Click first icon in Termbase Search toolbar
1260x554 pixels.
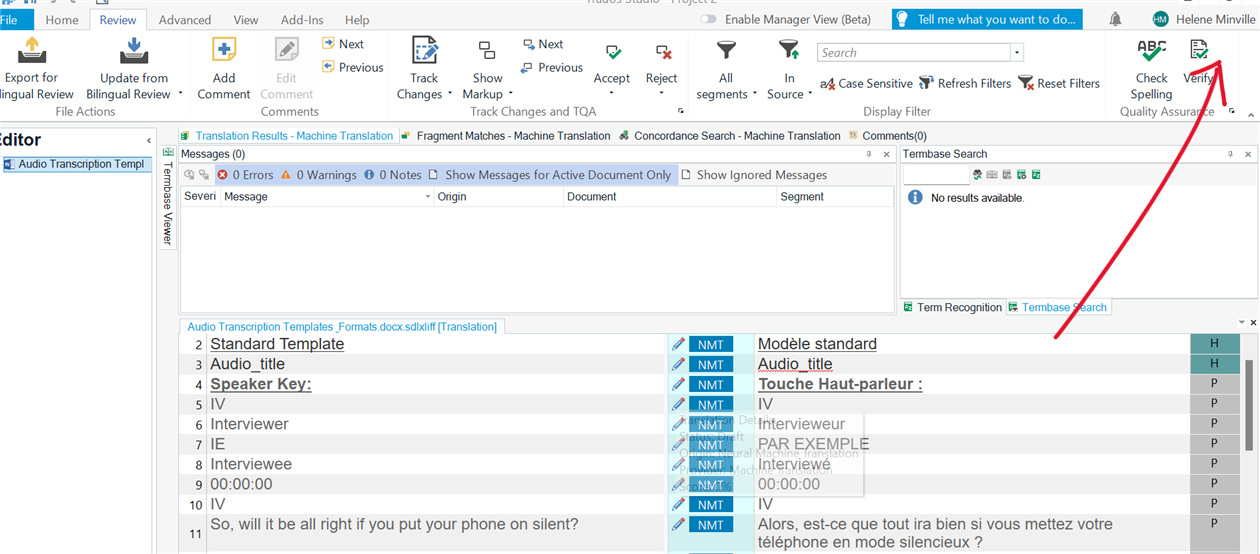point(977,175)
